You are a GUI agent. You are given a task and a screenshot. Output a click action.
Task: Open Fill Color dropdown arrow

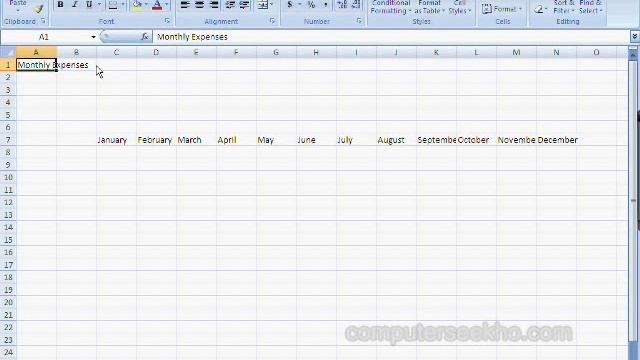pyautogui.click(x=146, y=4)
